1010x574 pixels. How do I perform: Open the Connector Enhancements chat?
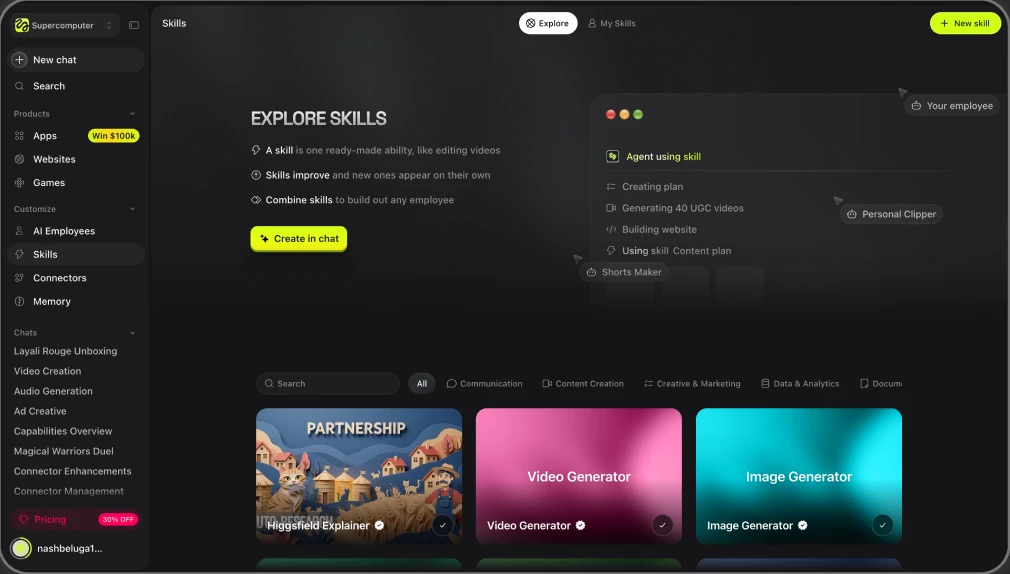point(73,471)
